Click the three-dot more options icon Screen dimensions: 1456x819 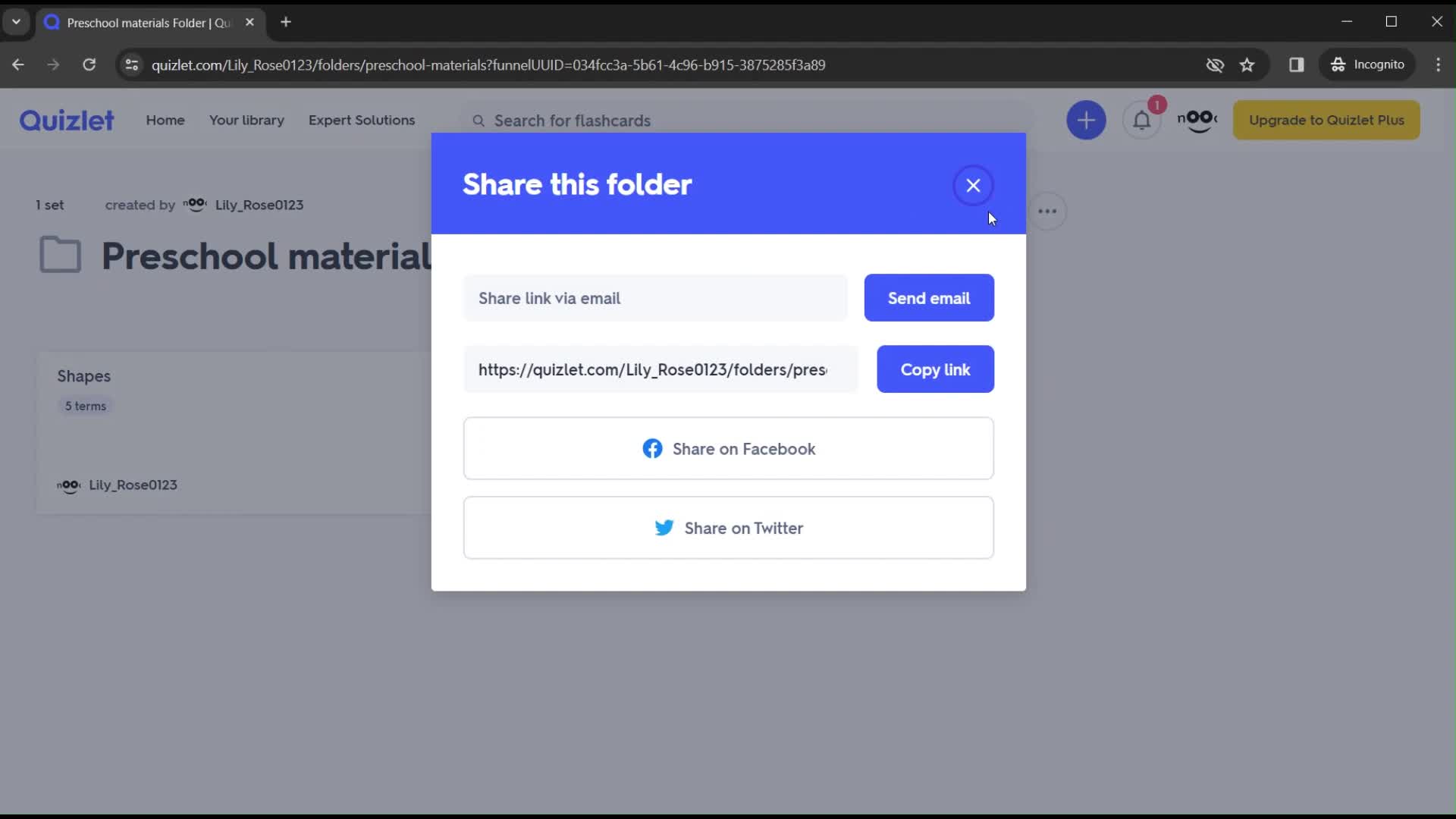[x=1047, y=211]
